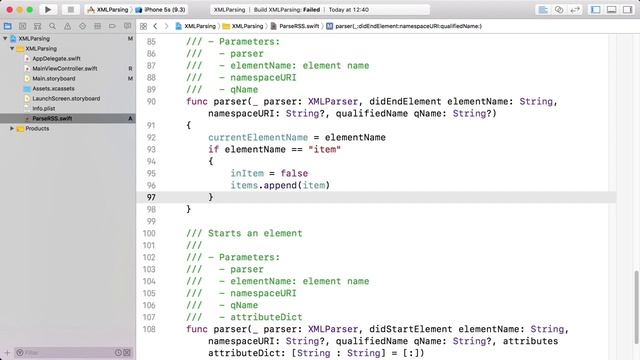Open XMLParsing folder breadcrumb in jump bar
Image resolution: width=640 pixels, height=360 pixels.
click(x=243, y=26)
